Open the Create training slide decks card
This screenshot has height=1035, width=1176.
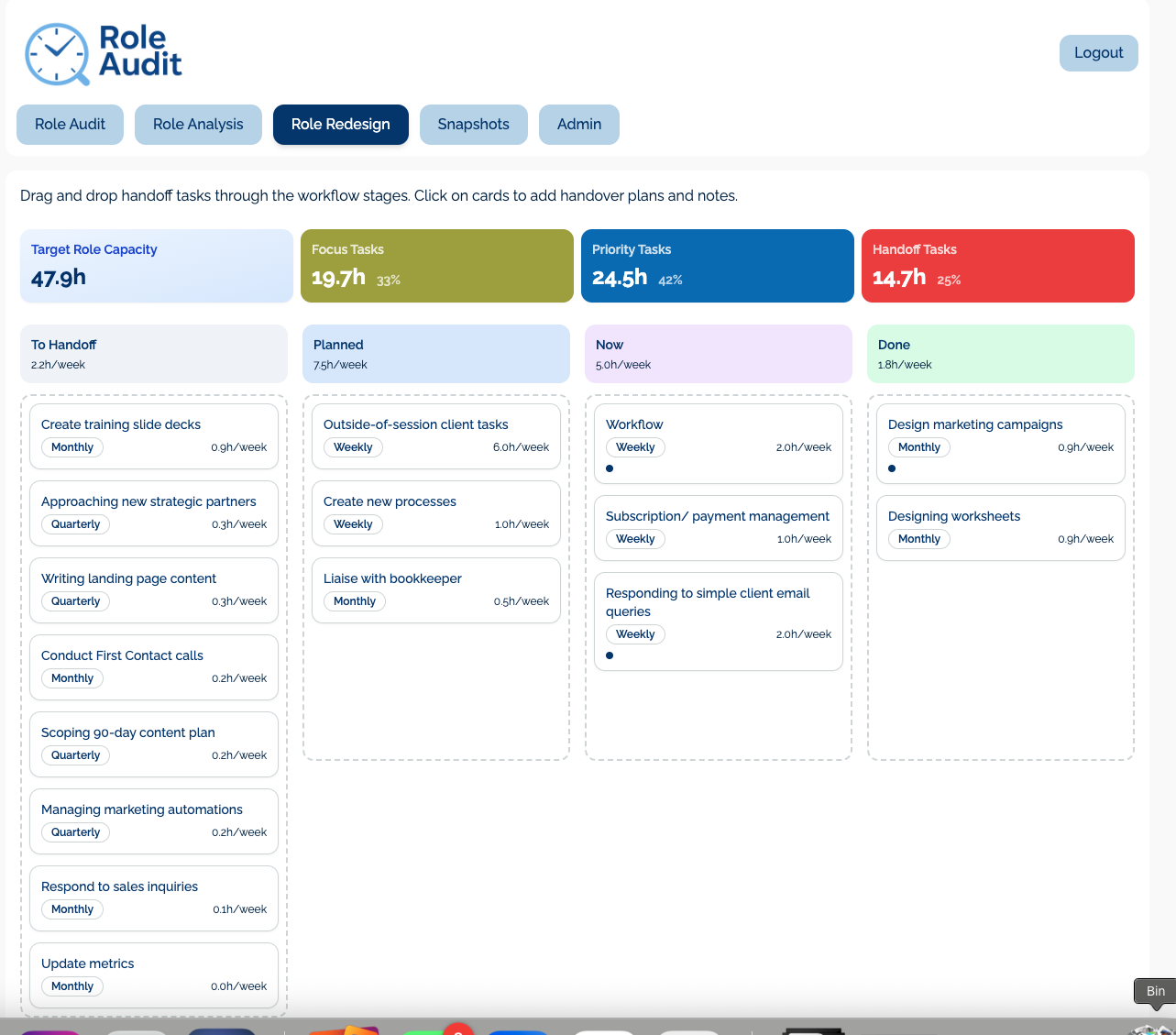pos(154,435)
